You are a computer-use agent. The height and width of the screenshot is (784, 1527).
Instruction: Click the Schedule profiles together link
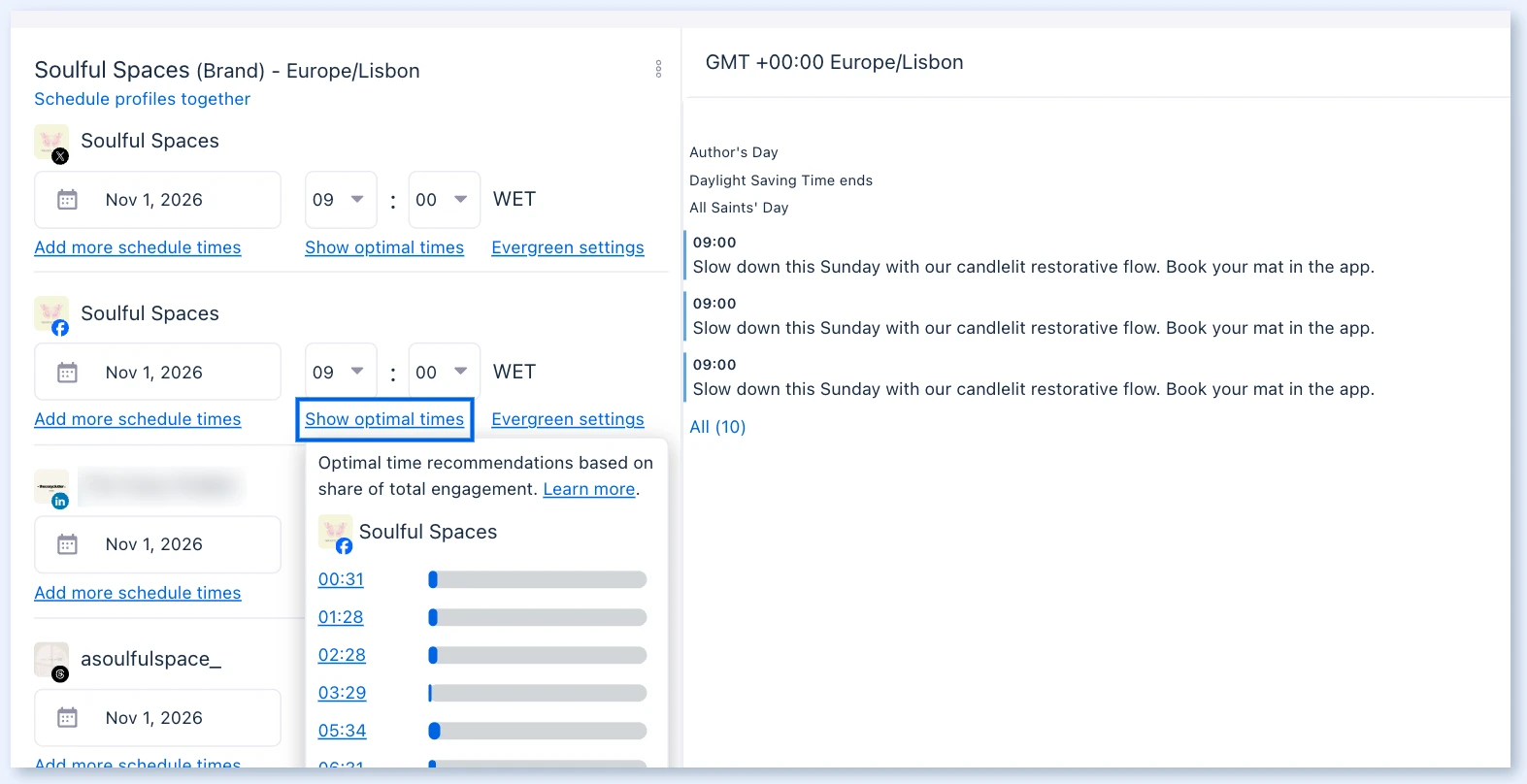pyautogui.click(x=142, y=99)
